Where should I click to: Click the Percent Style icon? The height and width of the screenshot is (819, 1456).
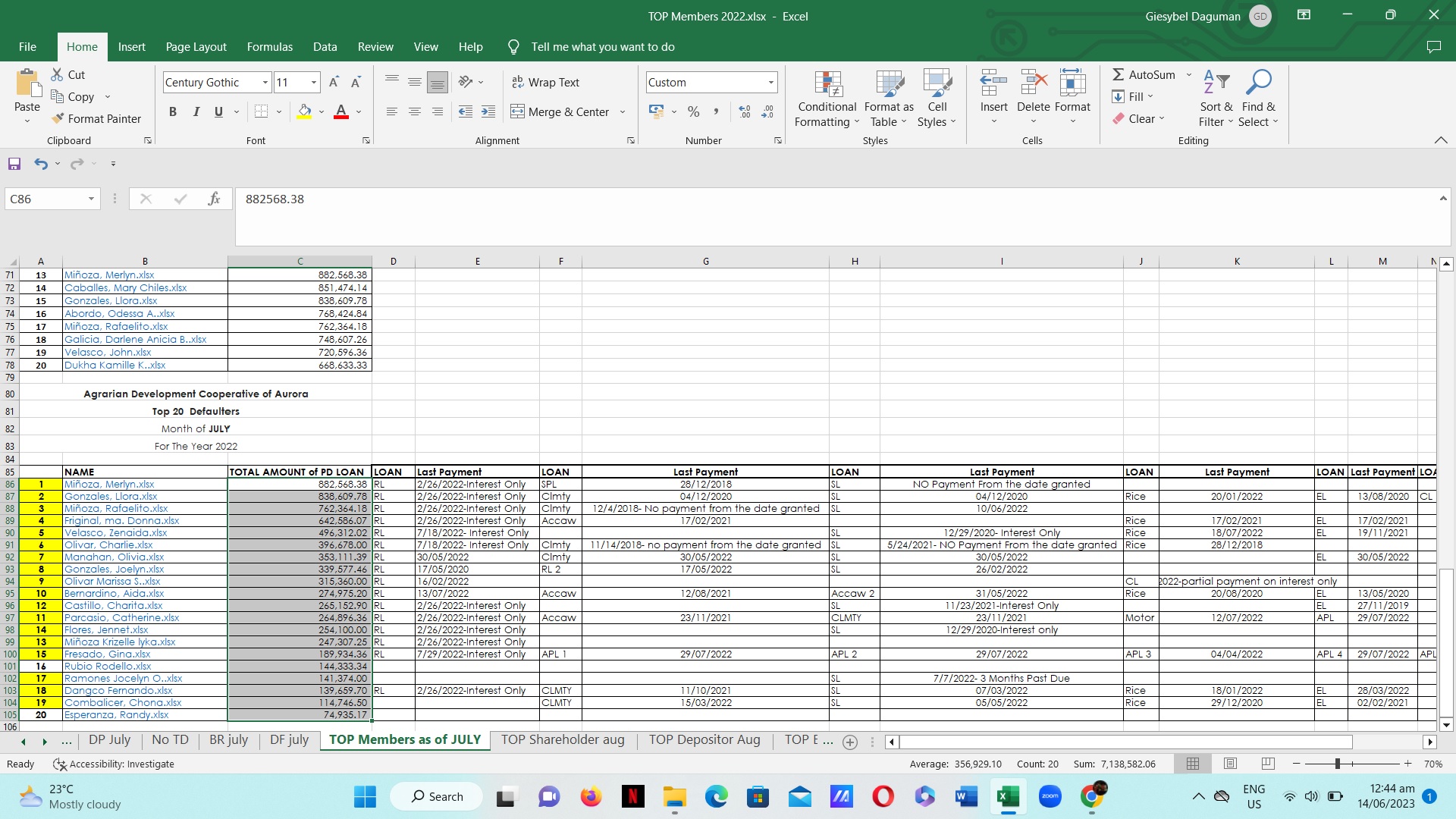(693, 111)
